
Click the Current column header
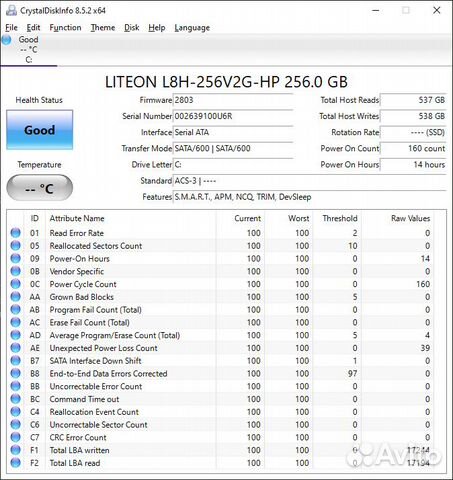[x=247, y=218]
